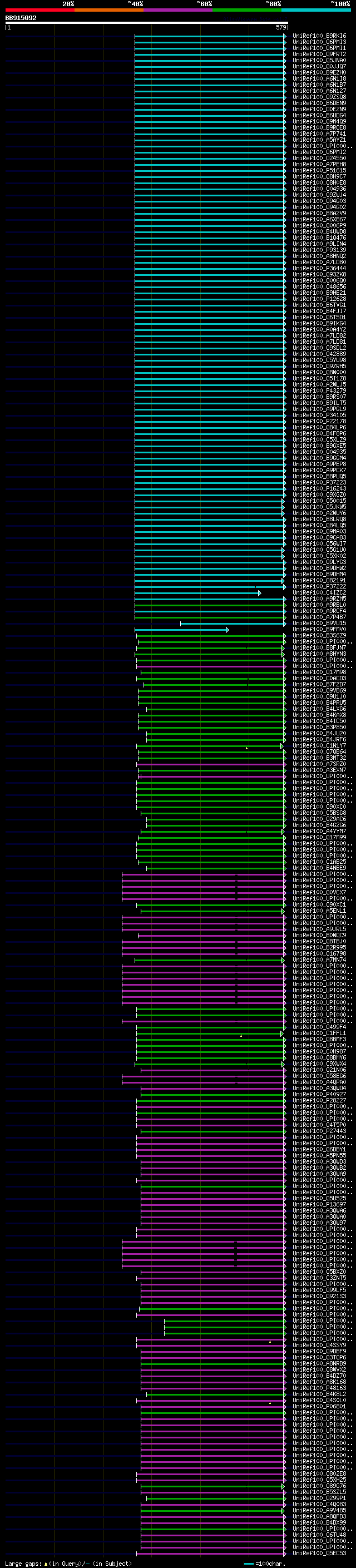Open hit UniRef100_Q9ZSQ8
Image resolution: width=356 pixels, height=1568 pixels.
pyautogui.click(x=319, y=97)
